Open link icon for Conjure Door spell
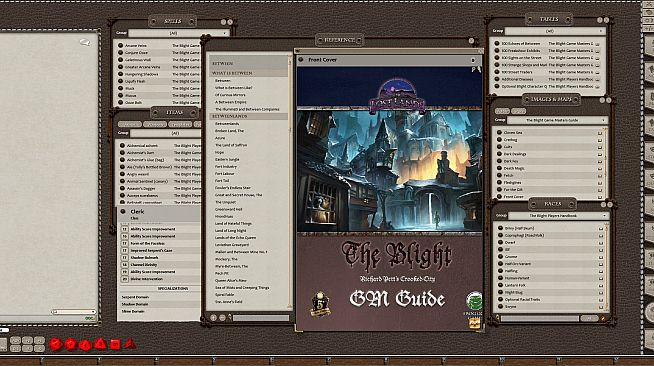654x366 pixels. pos(121,53)
